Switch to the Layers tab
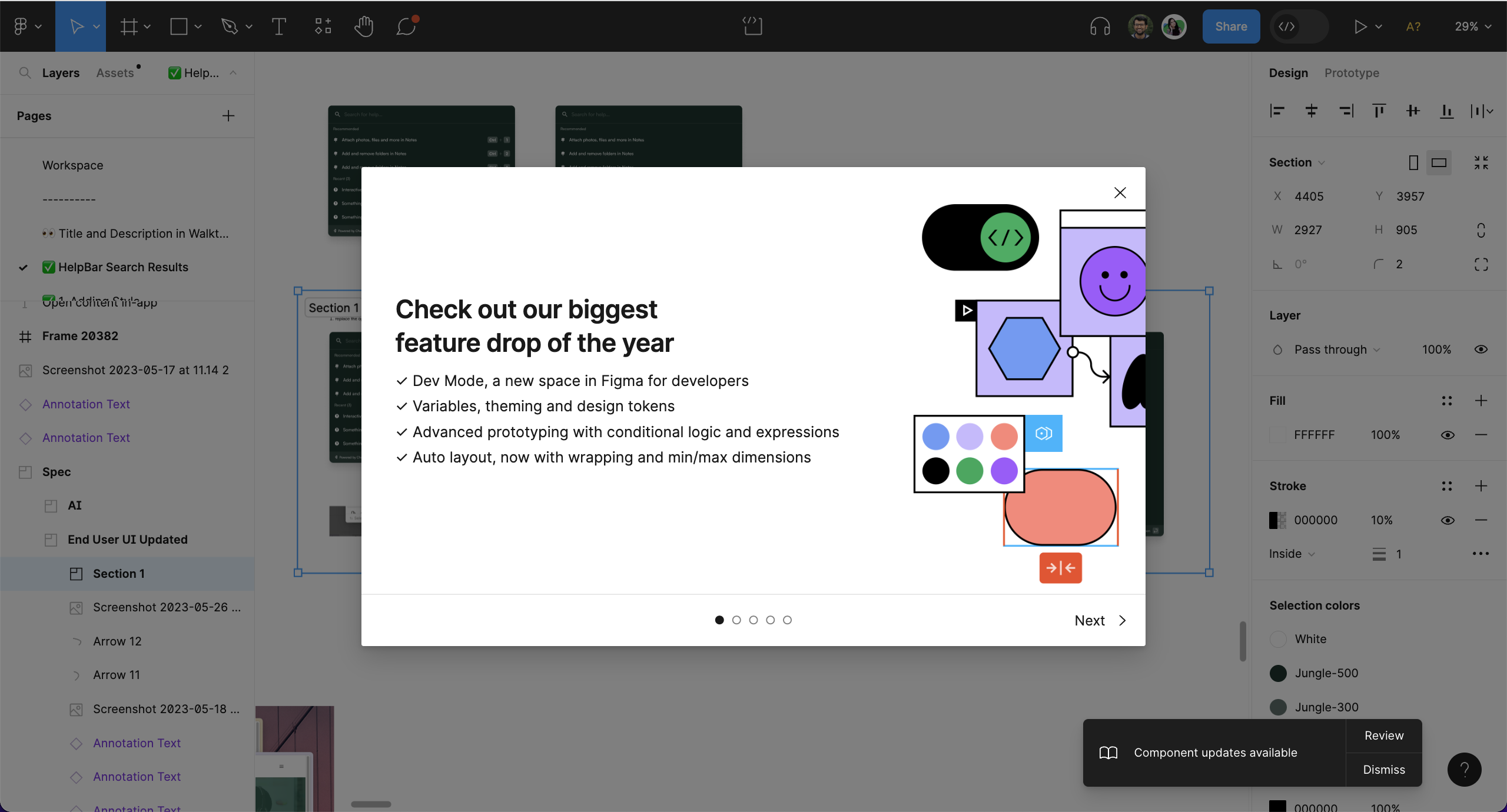 click(x=61, y=73)
